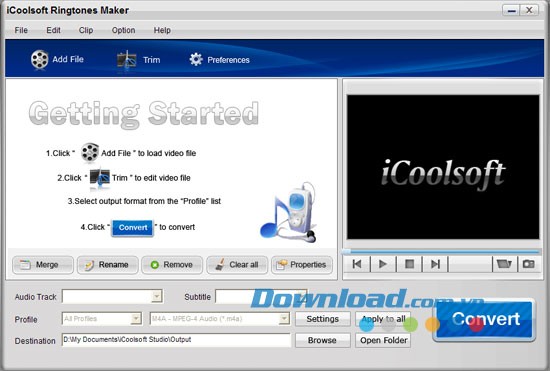Click Clear all broom button

[237, 265]
